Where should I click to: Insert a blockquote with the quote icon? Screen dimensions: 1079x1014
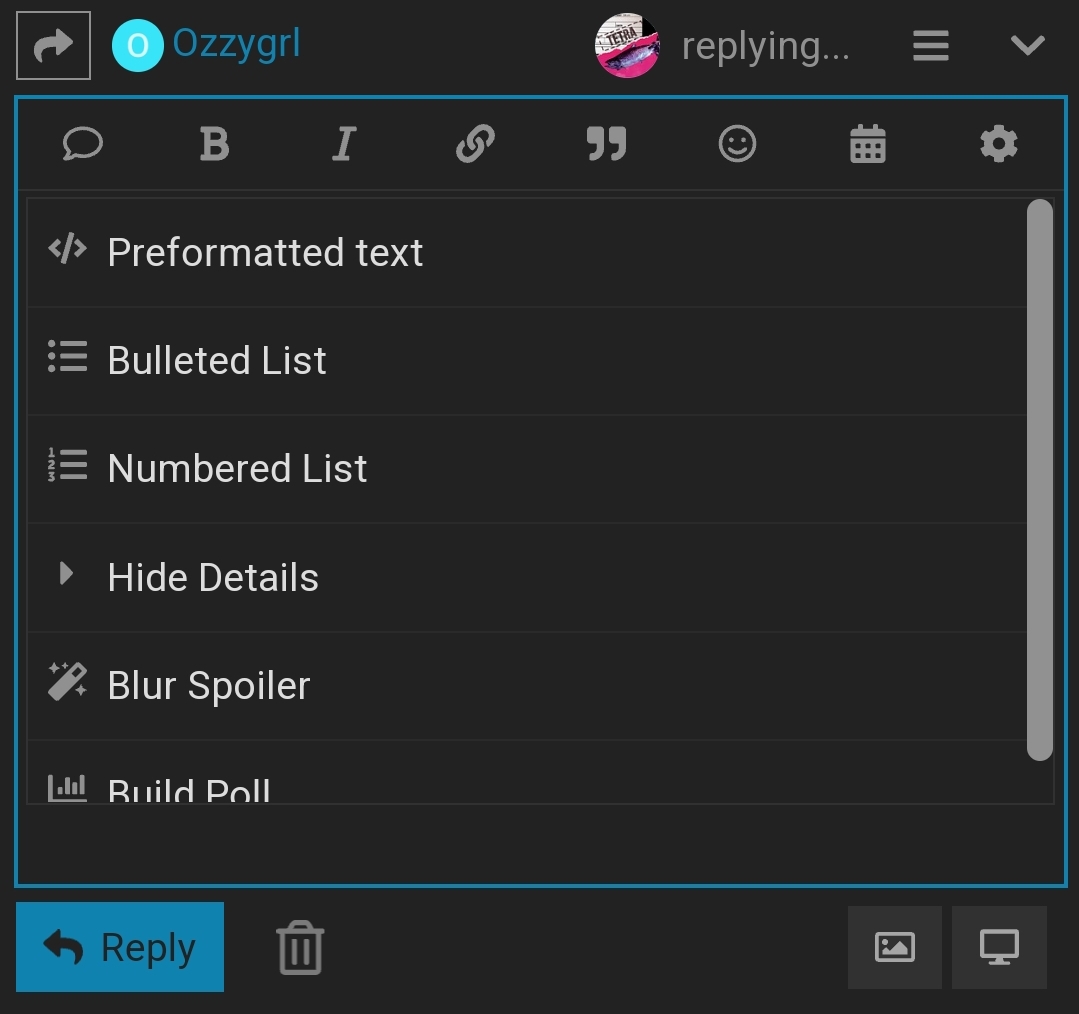[606, 145]
